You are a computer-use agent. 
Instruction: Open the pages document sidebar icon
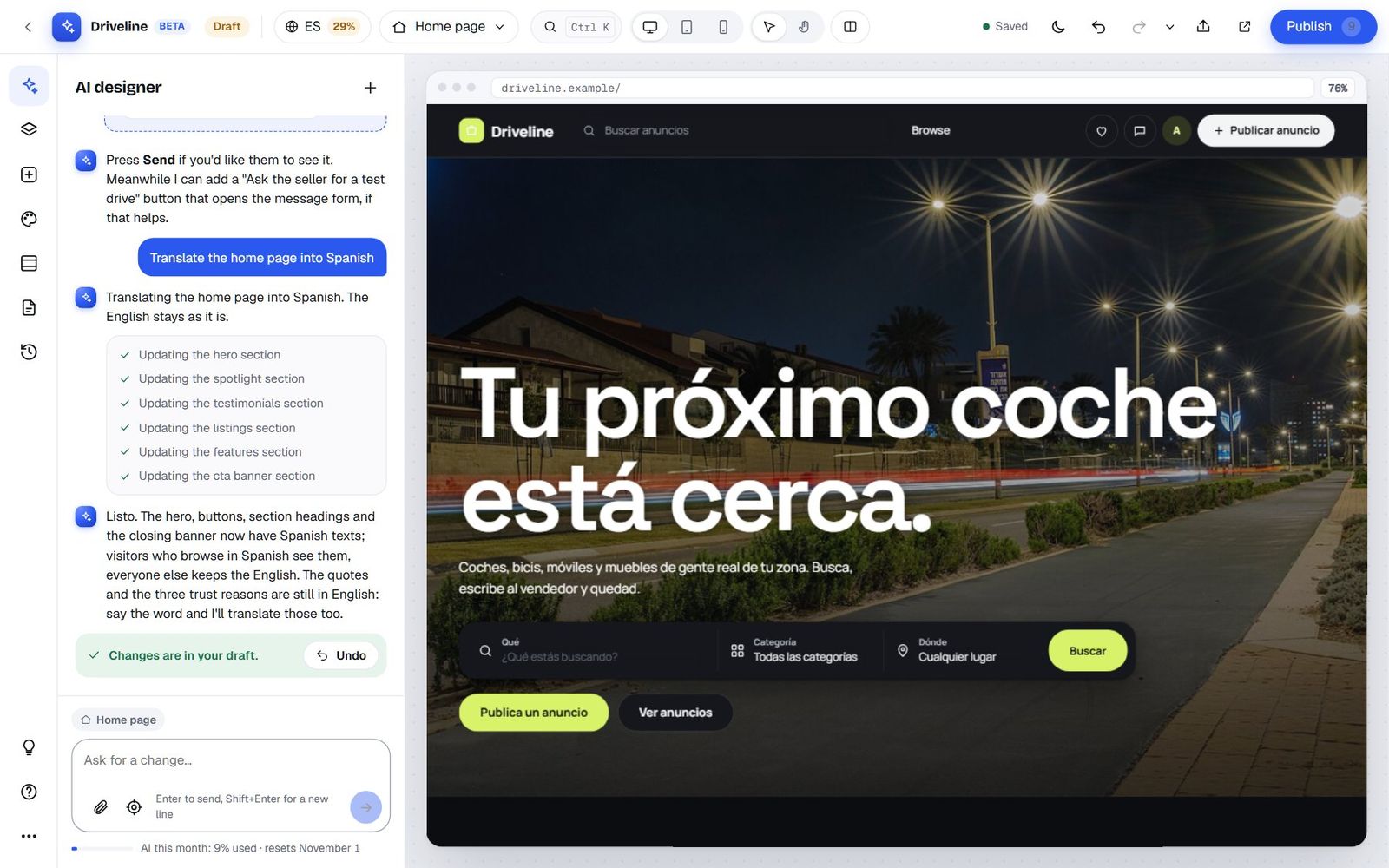click(29, 307)
